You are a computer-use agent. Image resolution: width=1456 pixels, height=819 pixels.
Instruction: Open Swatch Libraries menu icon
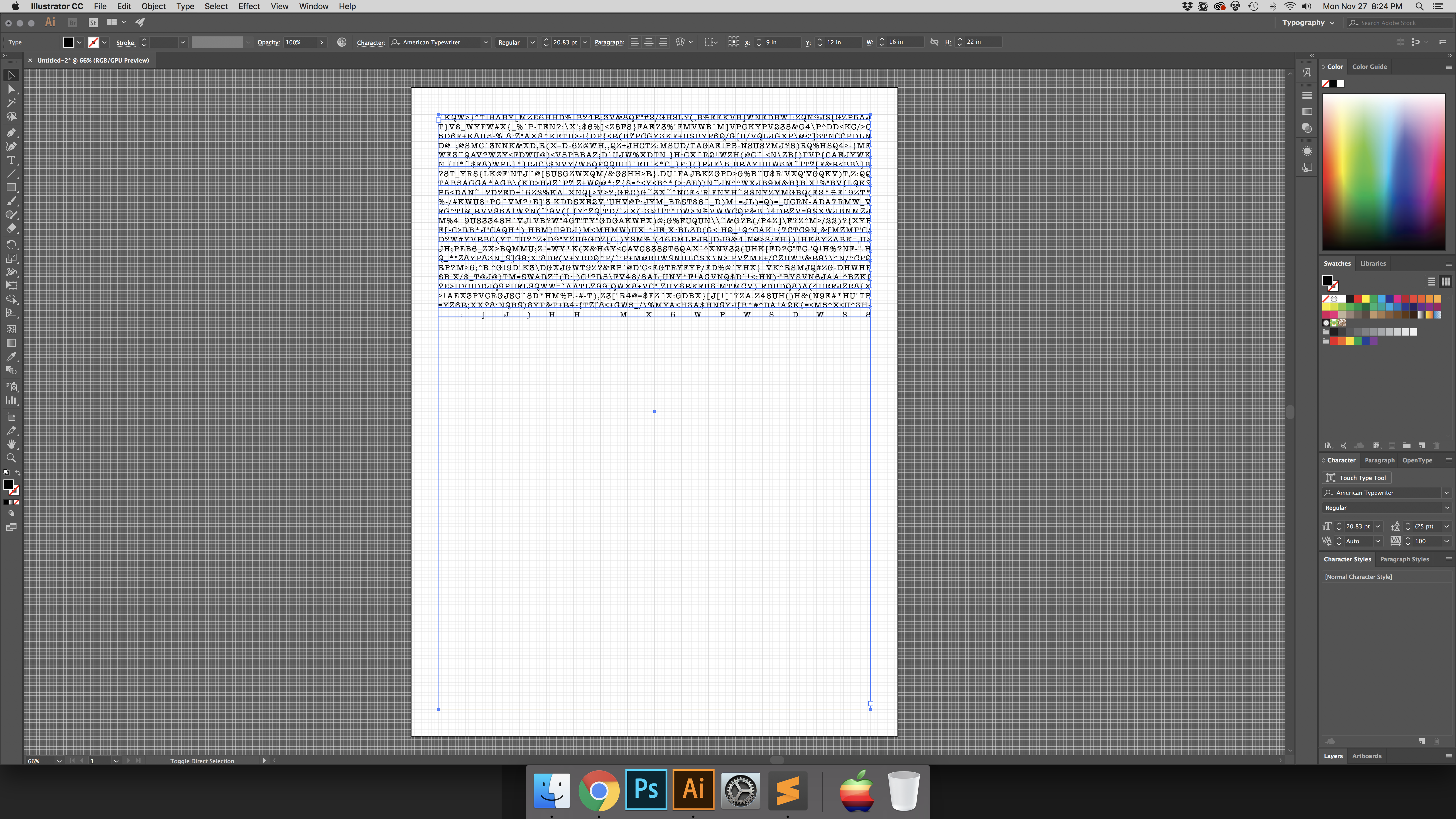1329,445
